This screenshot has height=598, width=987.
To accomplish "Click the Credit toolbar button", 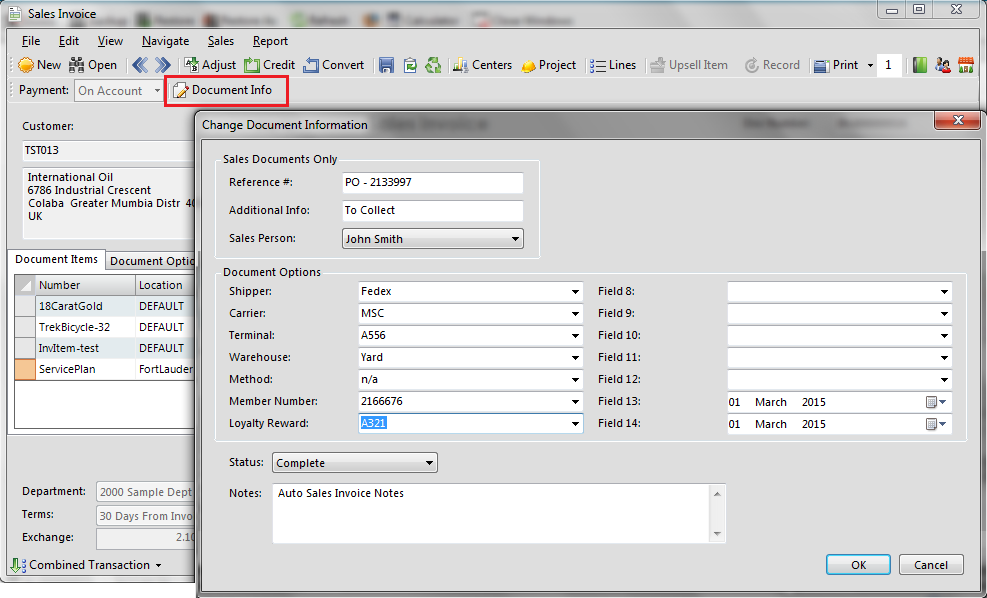I will (x=270, y=65).
